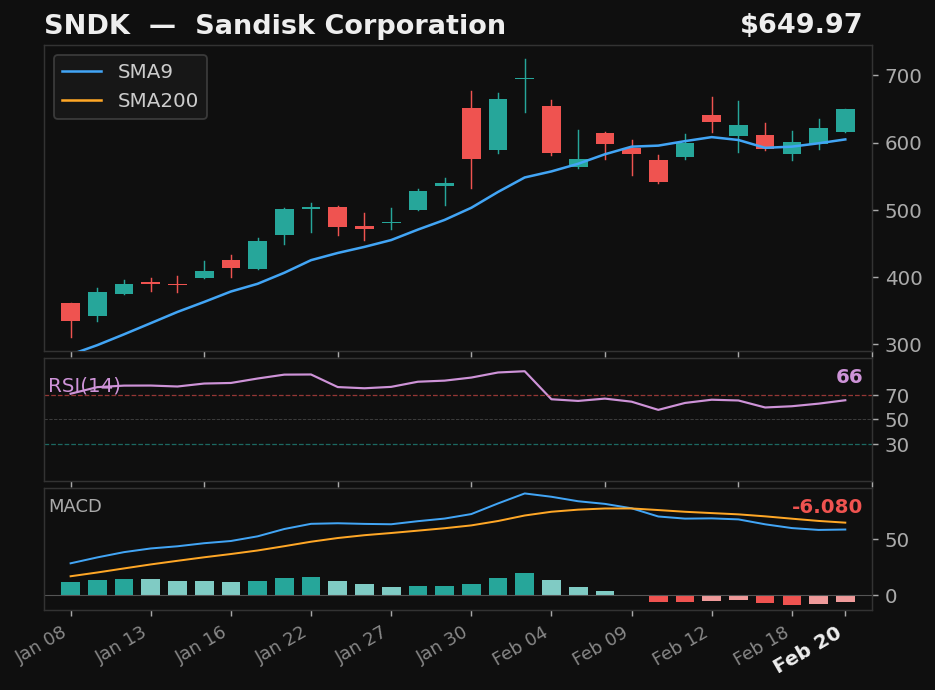Click the MACD 50 axis label

click(897, 540)
